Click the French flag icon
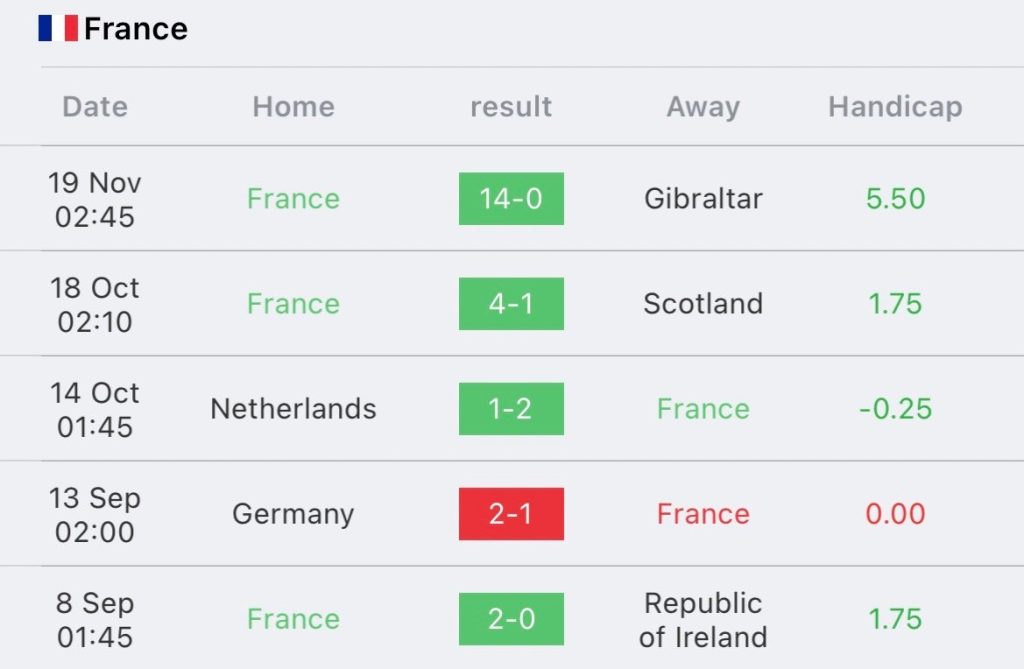1024x669 pixels. pyautogui.click(x=58, y=28)
